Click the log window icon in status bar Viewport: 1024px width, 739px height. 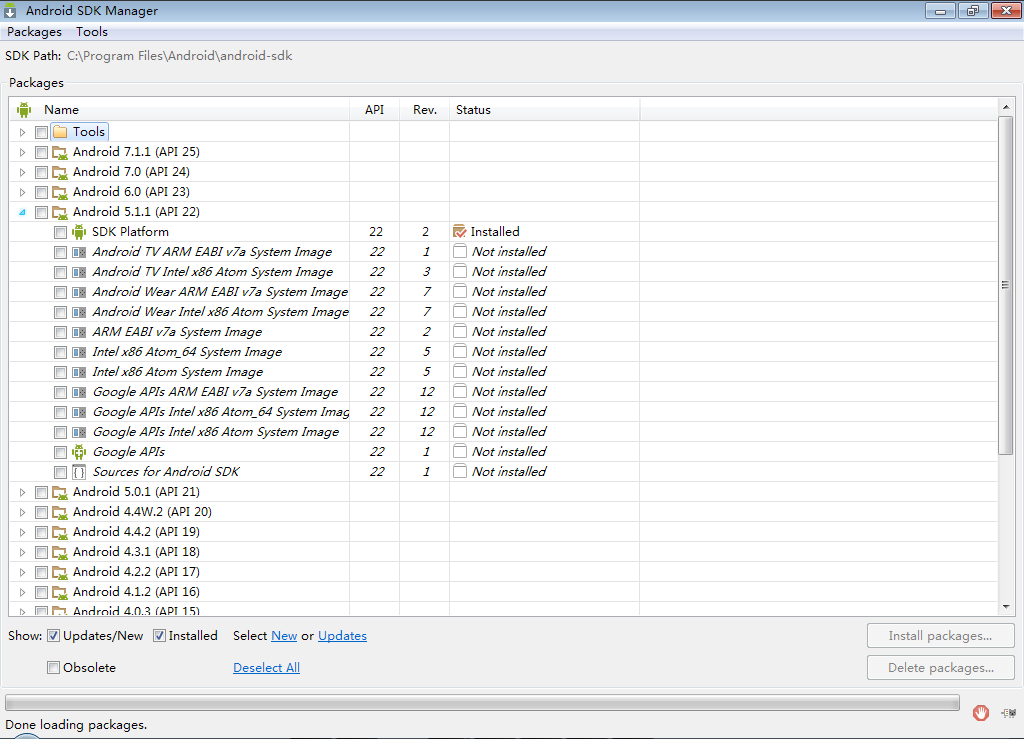[1008, 713]
